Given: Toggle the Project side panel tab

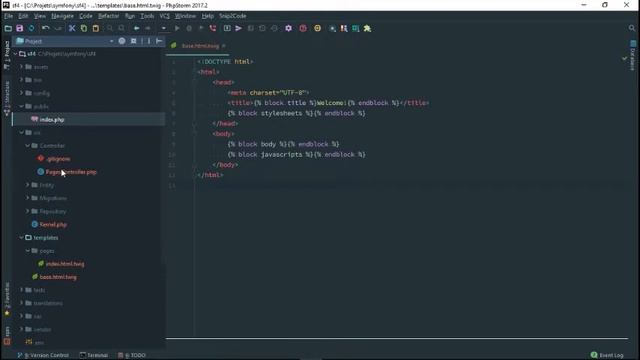Looking at the screenshot, I should click(x=7, y=54).
